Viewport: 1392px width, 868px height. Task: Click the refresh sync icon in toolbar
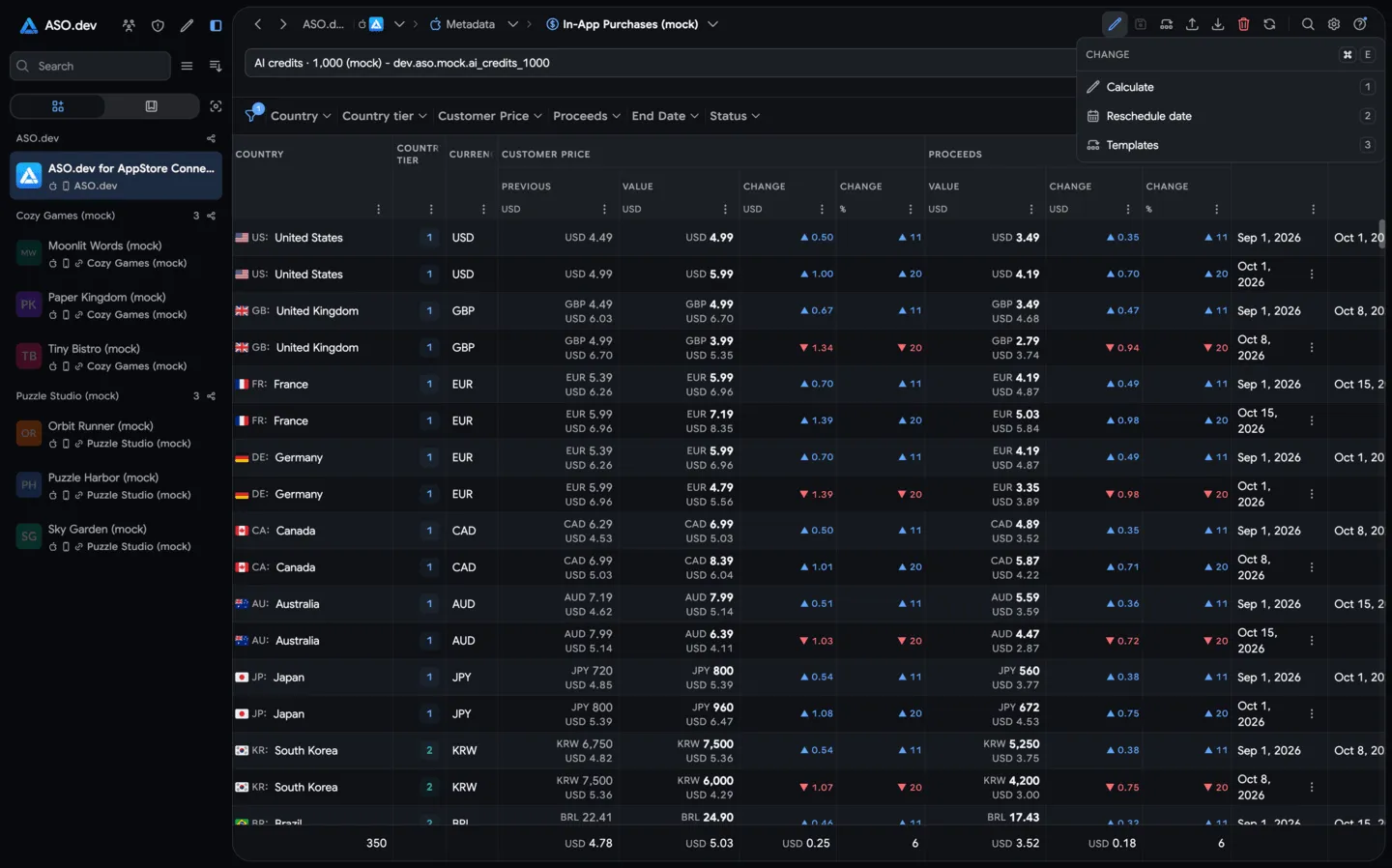pyautogui.click(x=1270, y=24)
